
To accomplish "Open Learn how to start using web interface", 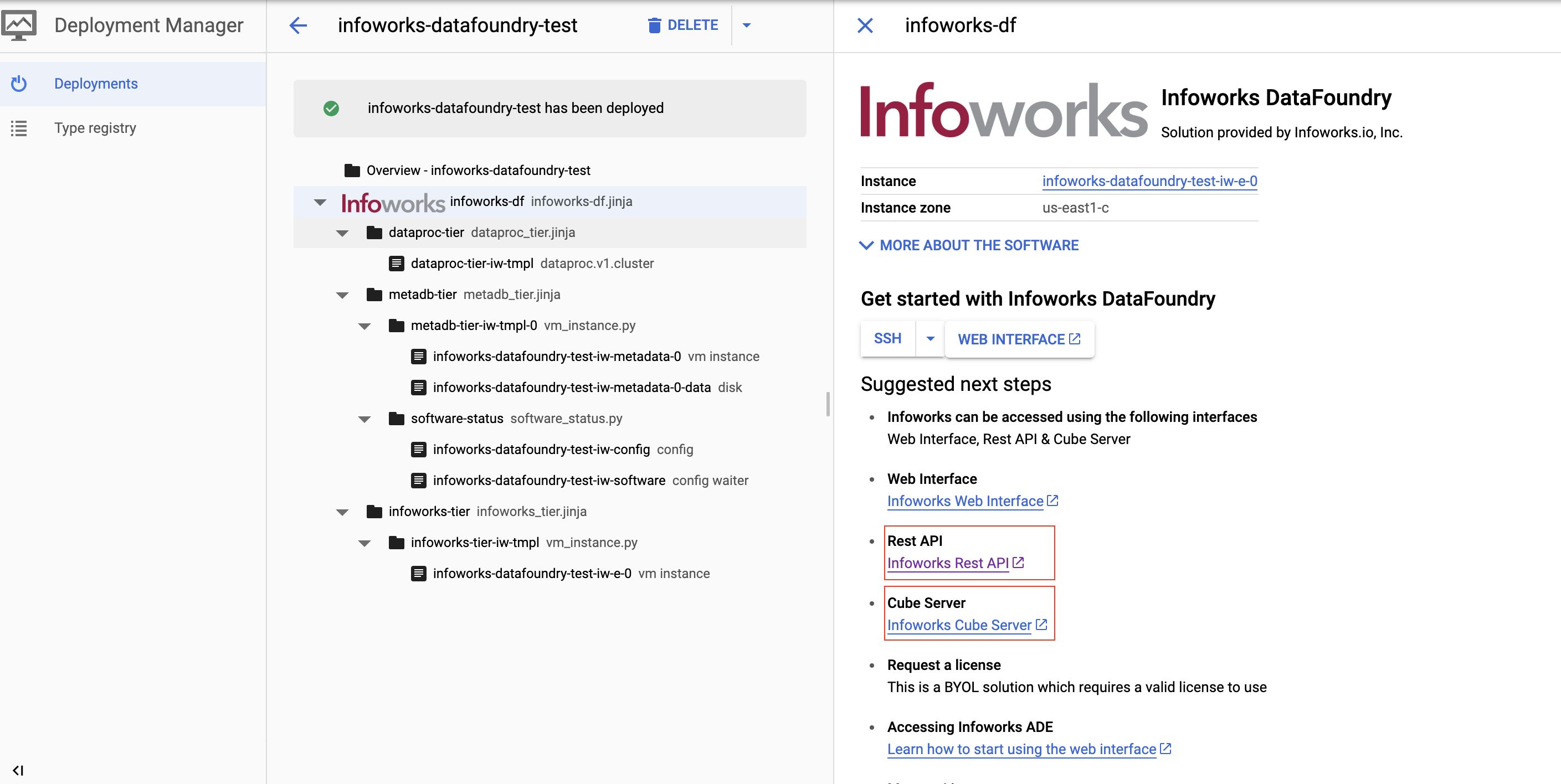I will [1021, 749].
